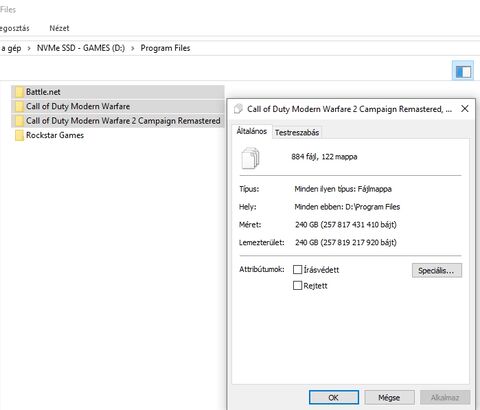Select the Call of Duty Modern Warfare row

(x=118, y=106)
